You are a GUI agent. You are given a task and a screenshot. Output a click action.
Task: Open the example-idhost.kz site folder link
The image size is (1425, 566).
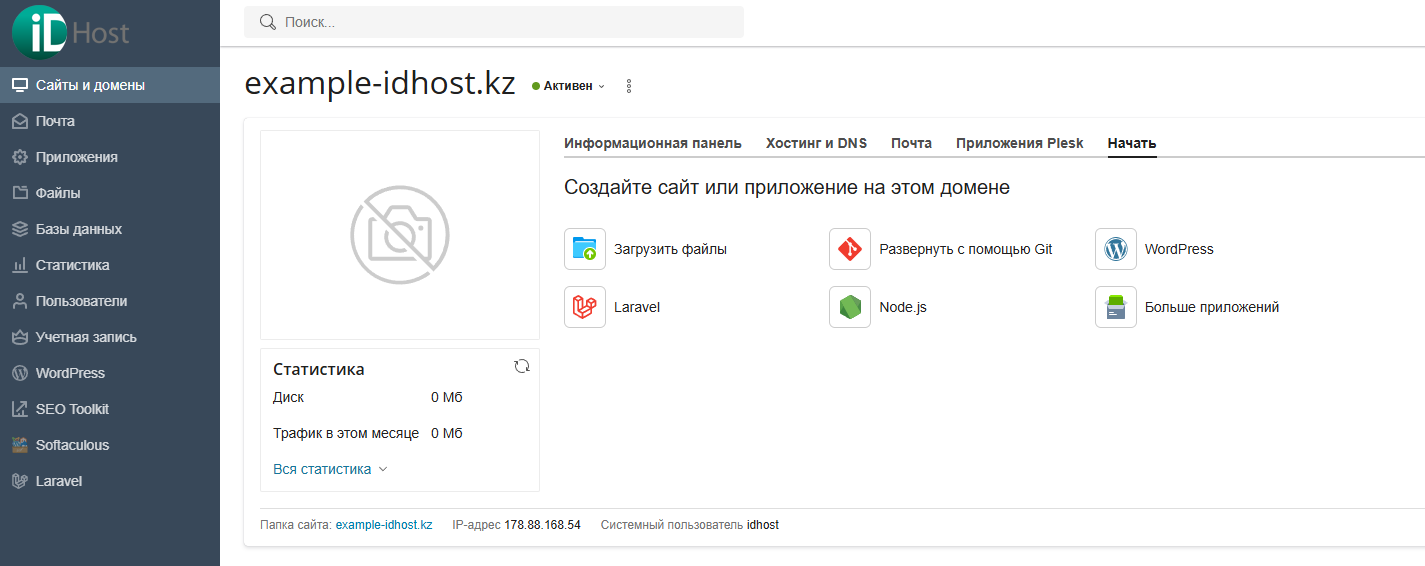[384, 524]
